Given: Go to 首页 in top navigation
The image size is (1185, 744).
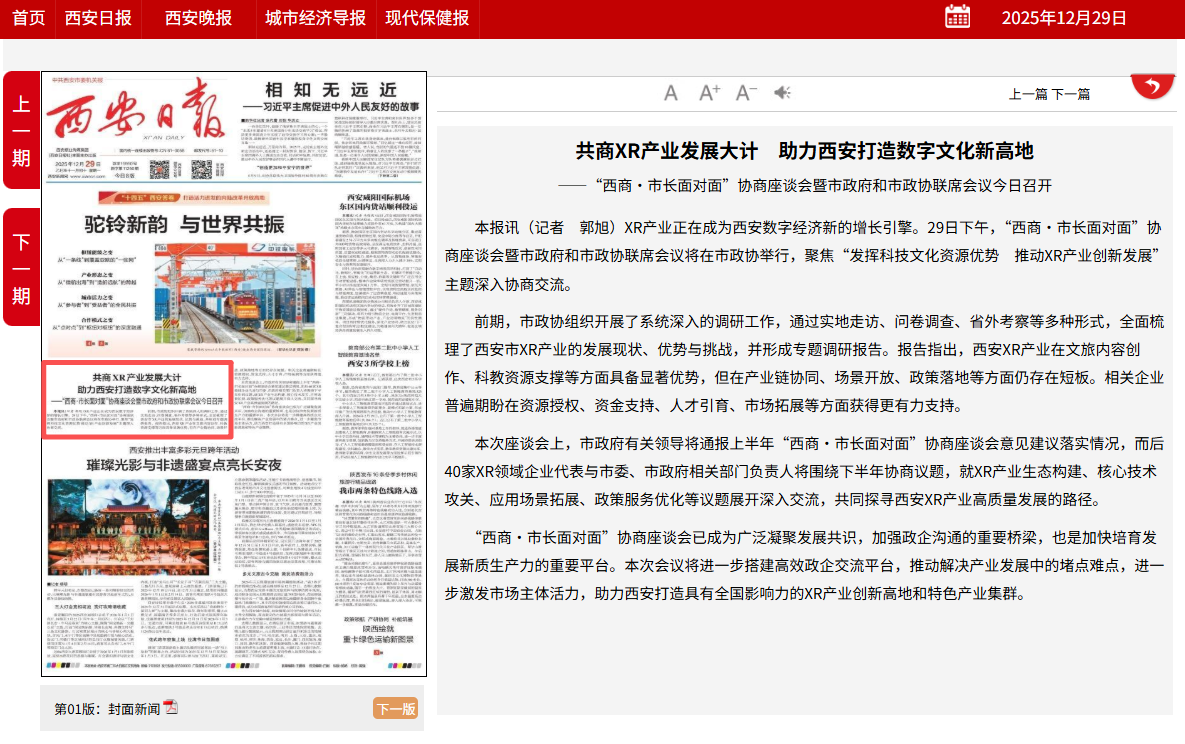Looking at the screenshot, I should point(28,18).
